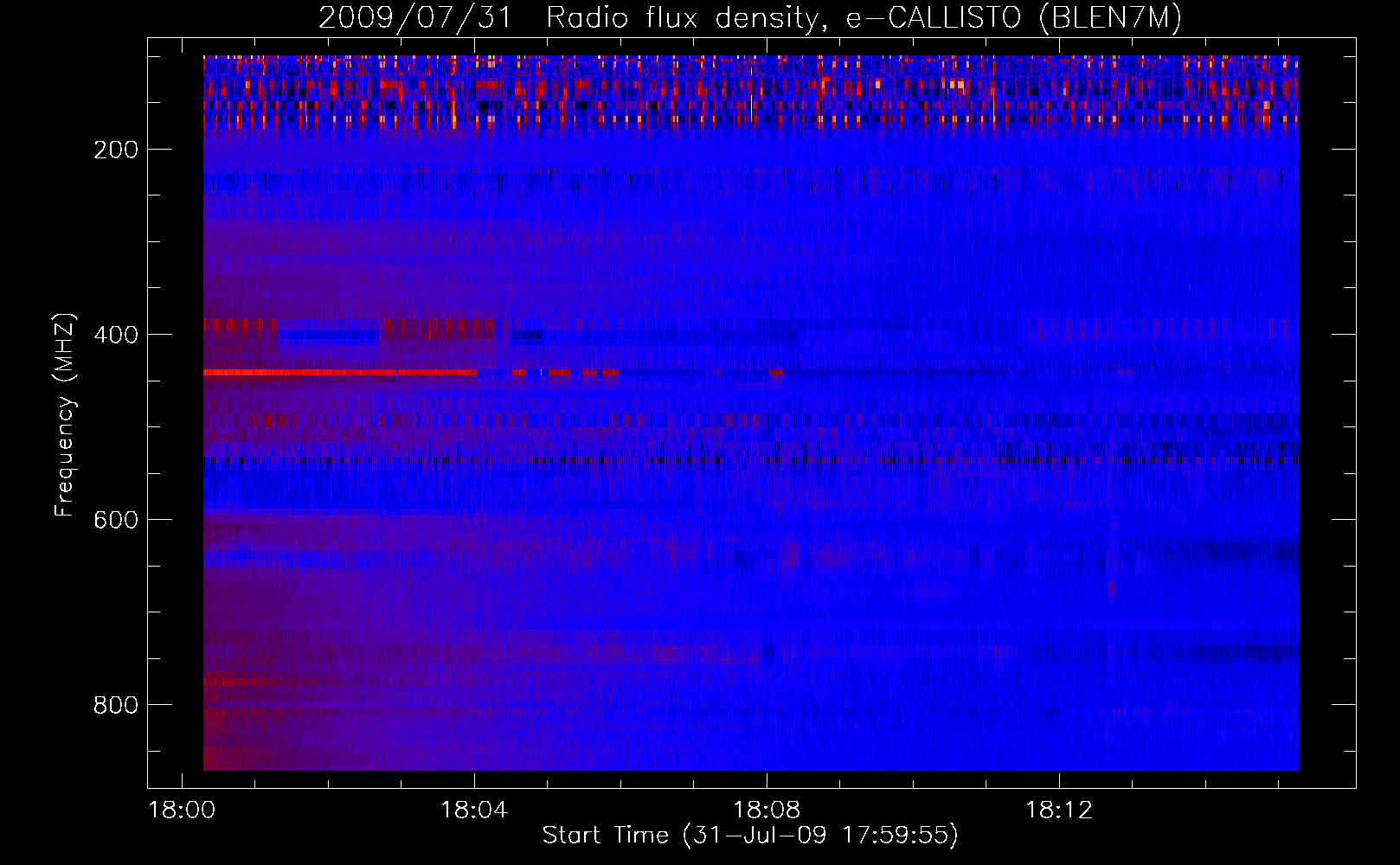Click the 18:12 time tick label

(x=1059, y=811)
